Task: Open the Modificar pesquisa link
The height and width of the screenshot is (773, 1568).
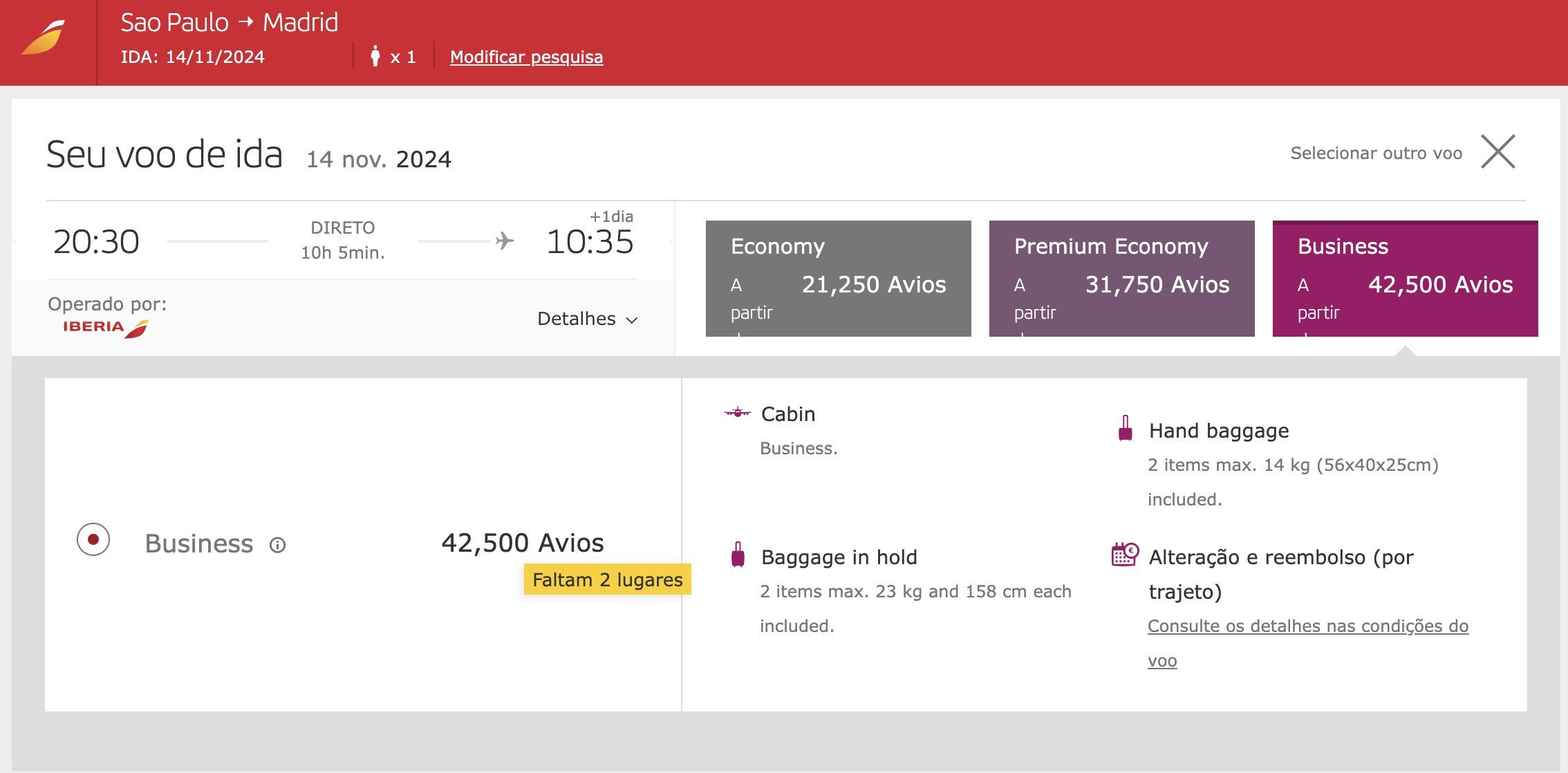Action: pyautogui.click(x=526, y=57)
